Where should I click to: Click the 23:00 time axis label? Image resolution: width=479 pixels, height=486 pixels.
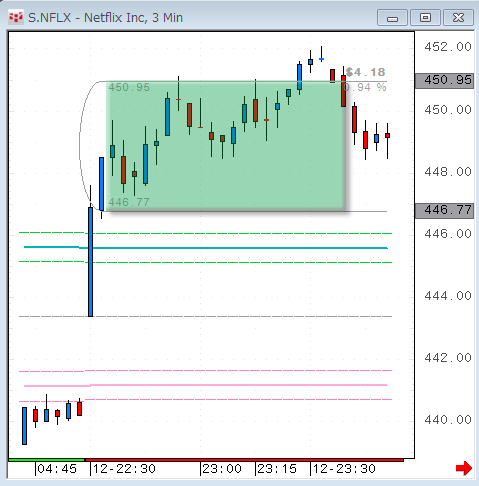pos(222,469)
